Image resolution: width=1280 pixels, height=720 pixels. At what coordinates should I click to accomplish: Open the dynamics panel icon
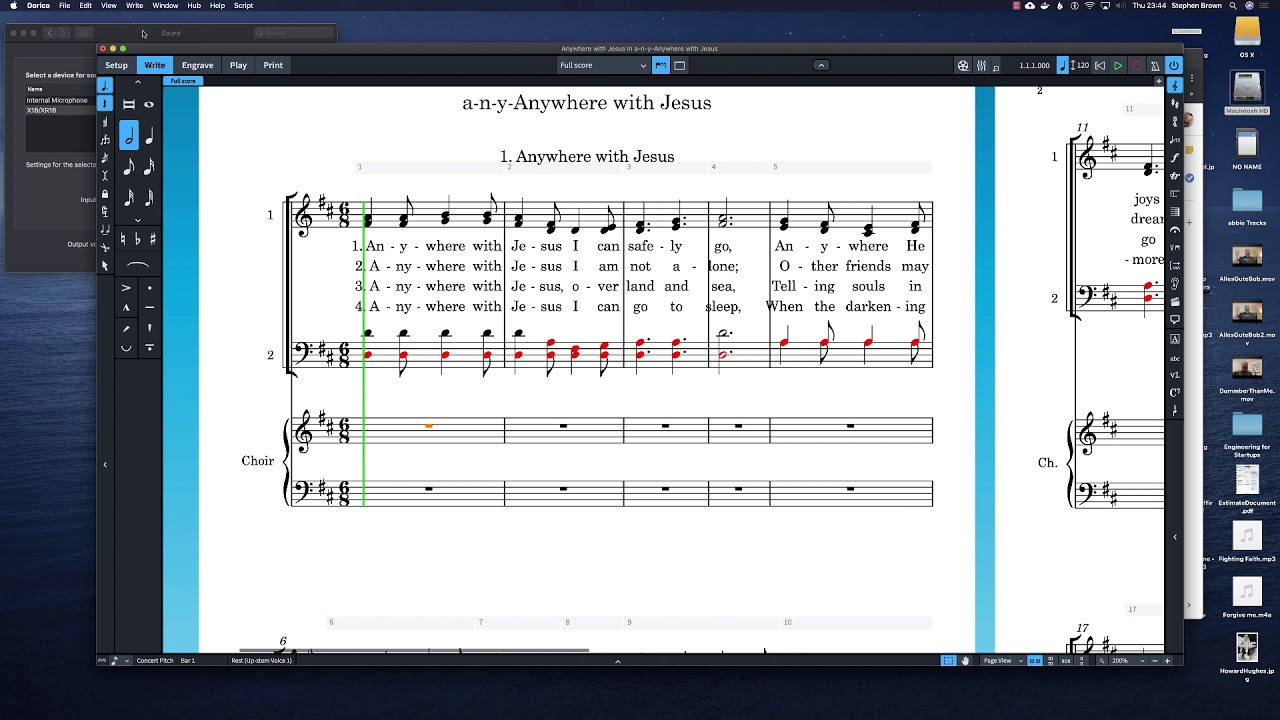[1175, 158]
